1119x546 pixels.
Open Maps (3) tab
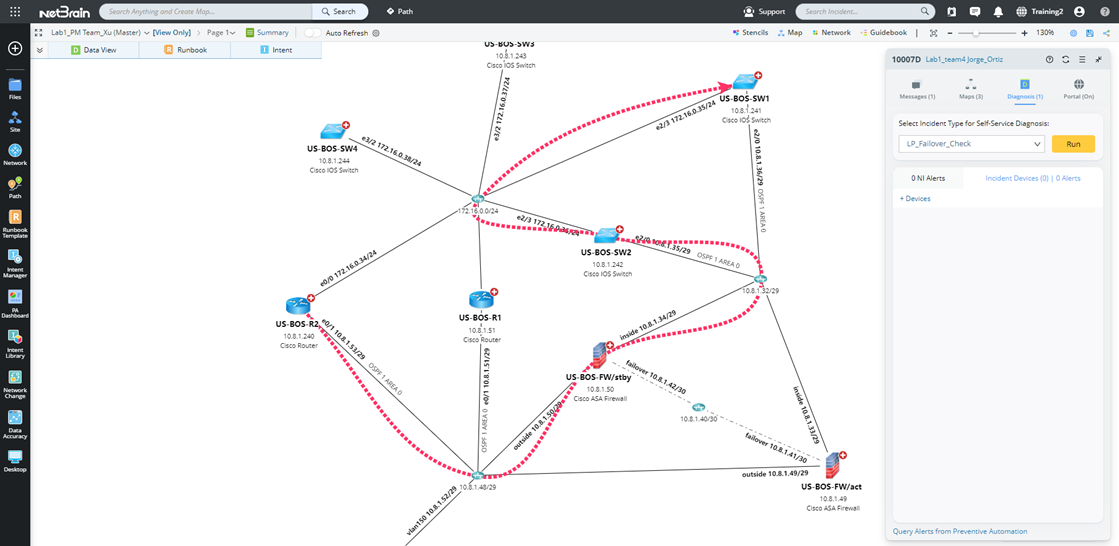[971, 89]
